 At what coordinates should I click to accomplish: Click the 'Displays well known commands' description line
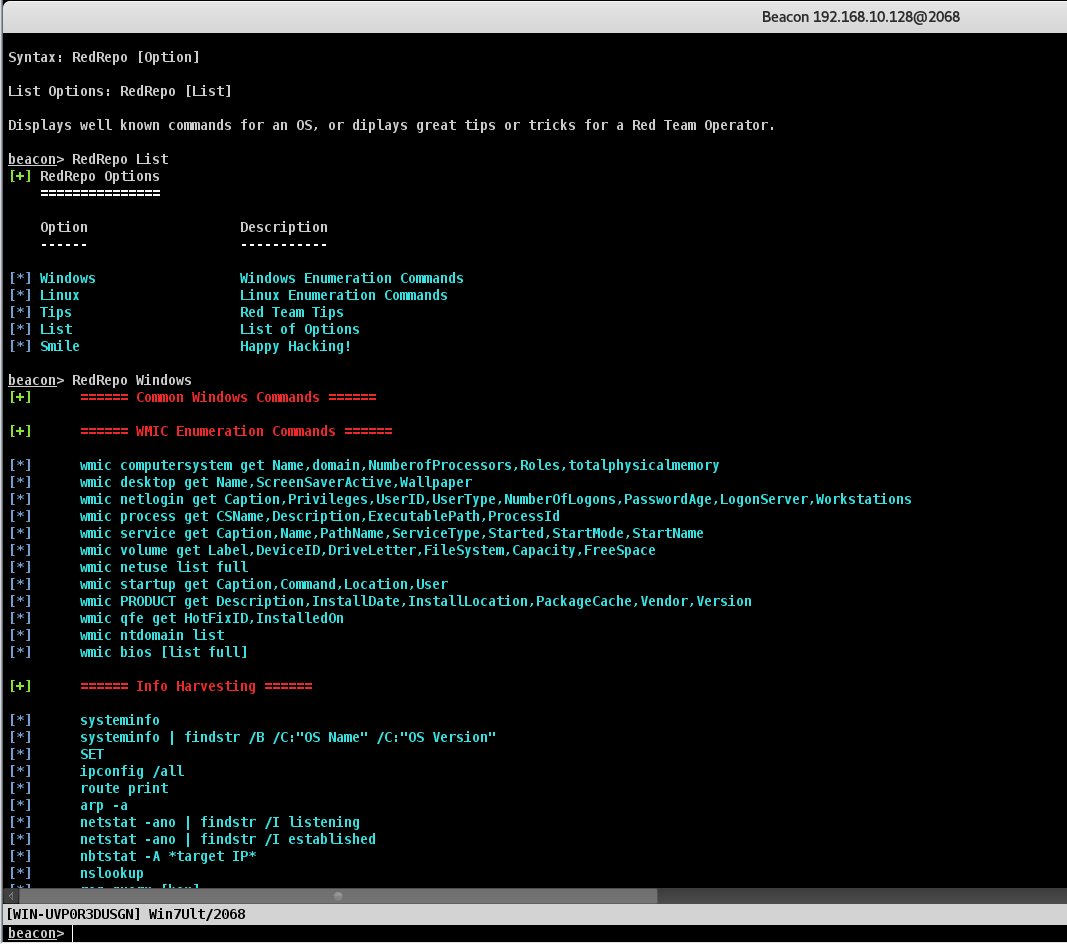point(391,125)
